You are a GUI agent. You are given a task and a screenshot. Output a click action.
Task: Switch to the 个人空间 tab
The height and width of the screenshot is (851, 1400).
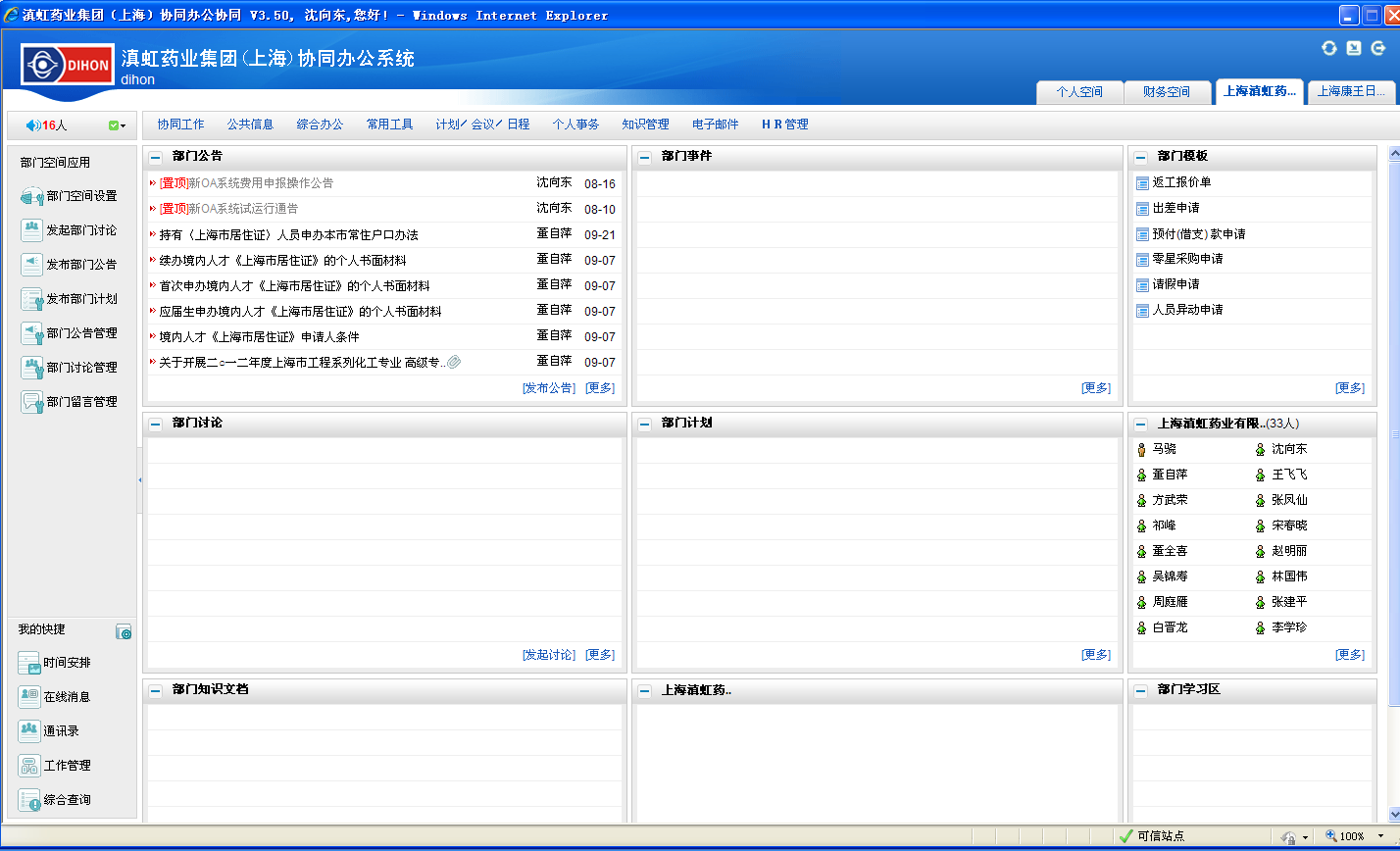(1079, 92)
